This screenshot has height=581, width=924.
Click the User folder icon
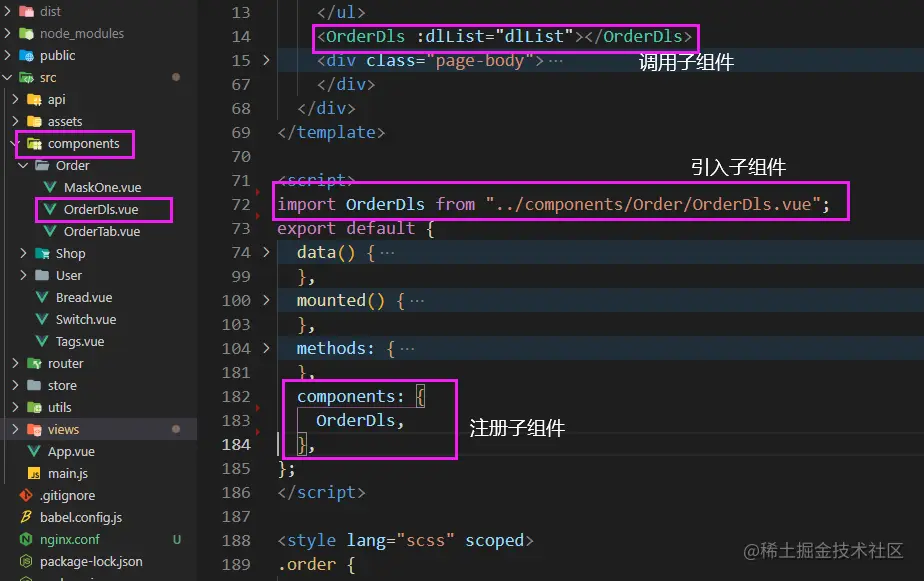tap(42, 275)
